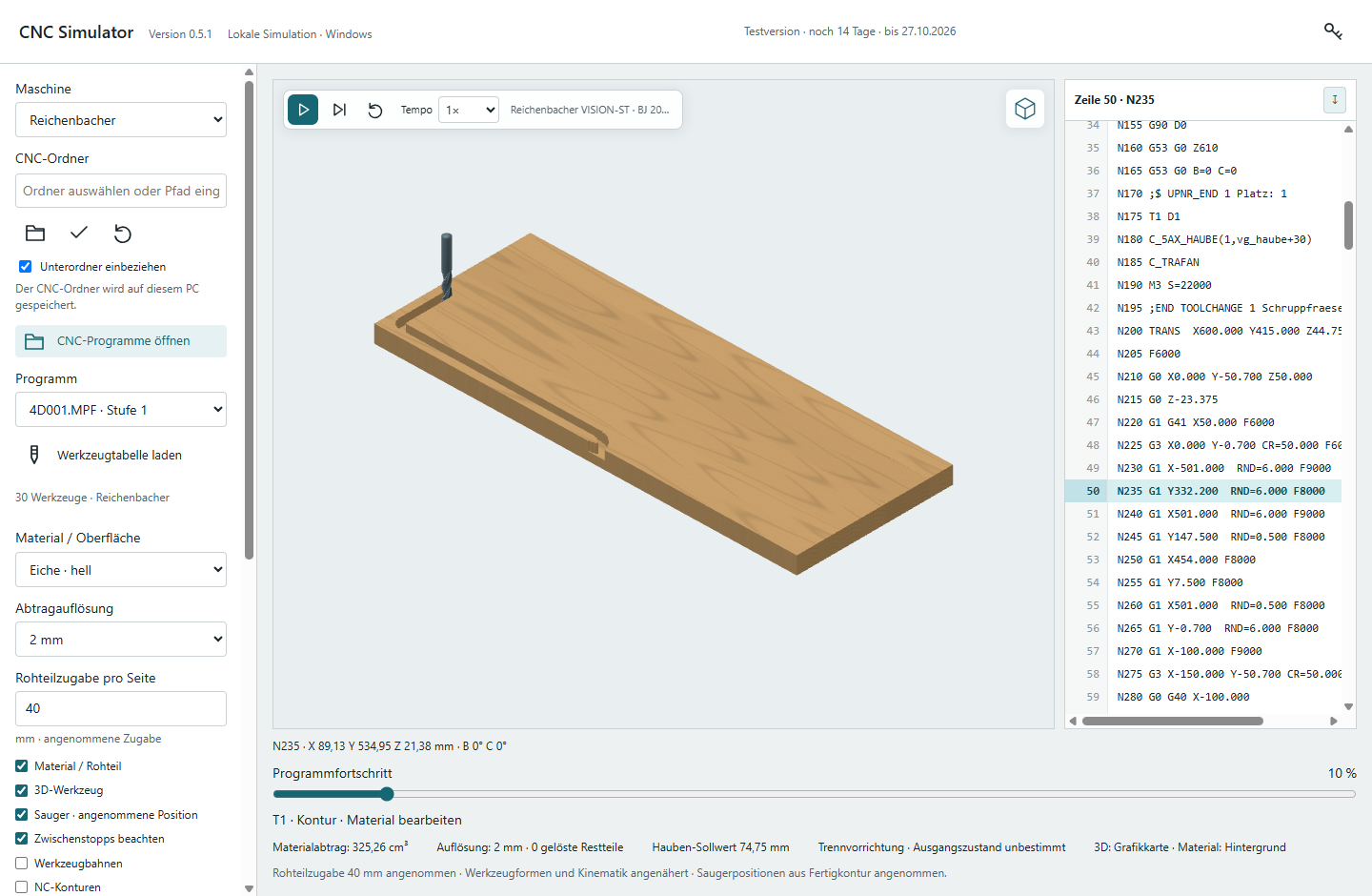Click the Rohteilzugabe pro Seite field
1372x896 pixels.
pos(121,708)
